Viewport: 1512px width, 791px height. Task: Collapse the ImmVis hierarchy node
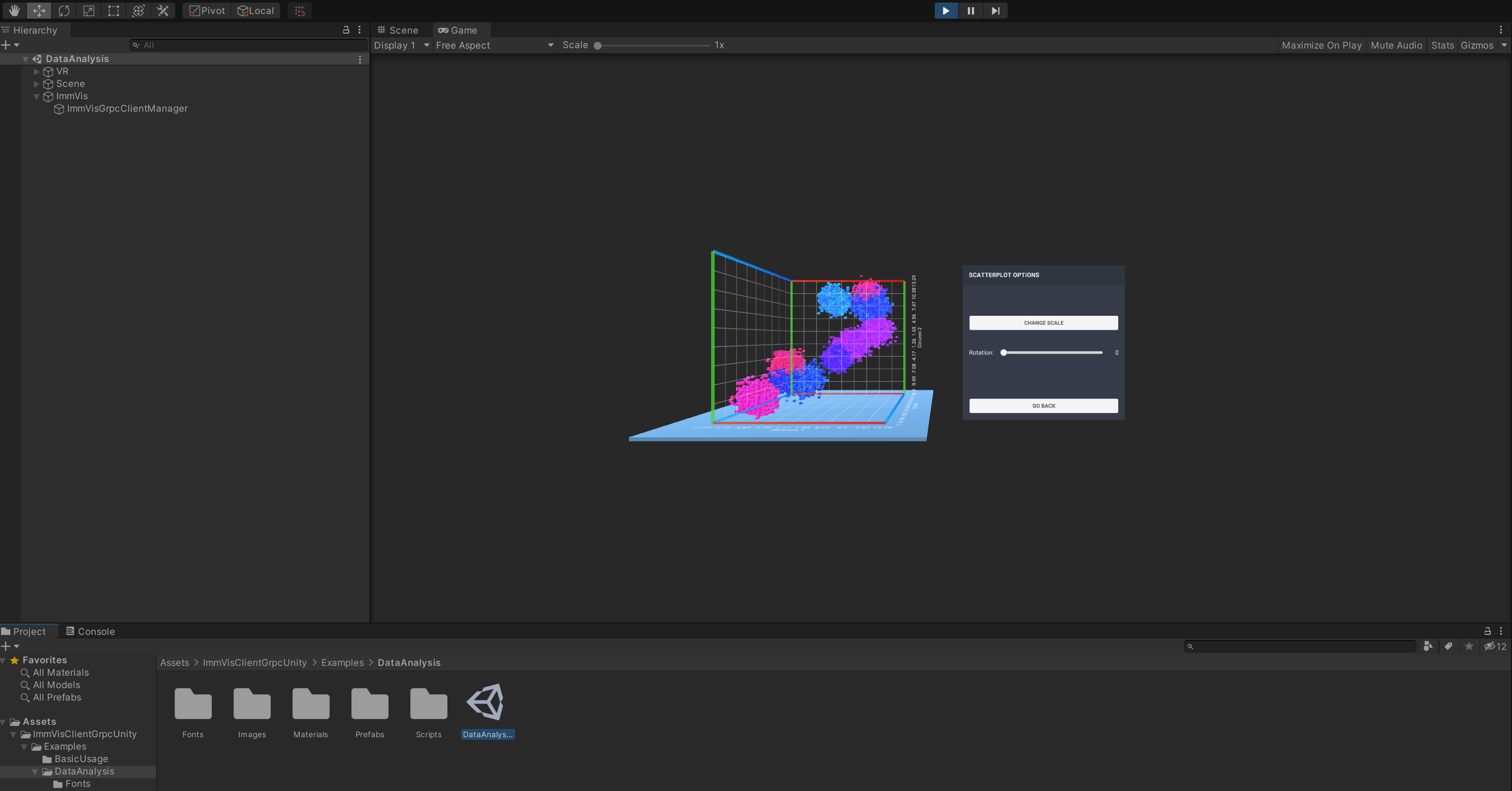(x=36, y=96)
